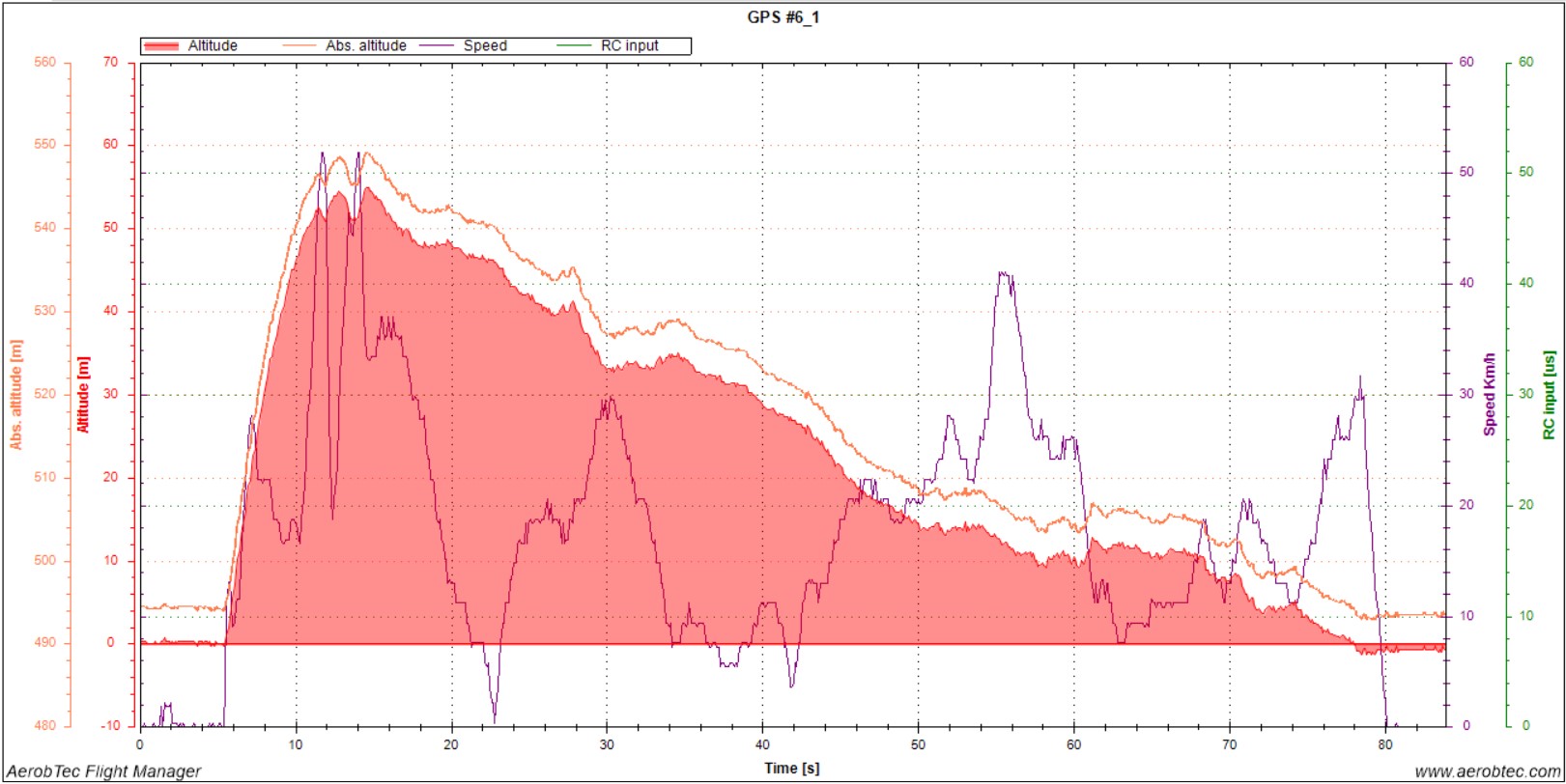Select the Time [s] axis label

791,769
